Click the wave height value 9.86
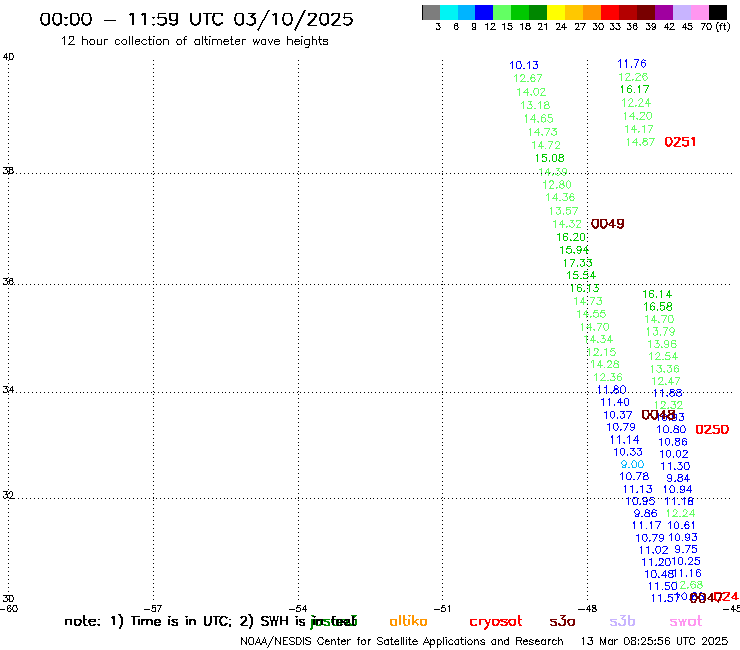 point(645,514)
